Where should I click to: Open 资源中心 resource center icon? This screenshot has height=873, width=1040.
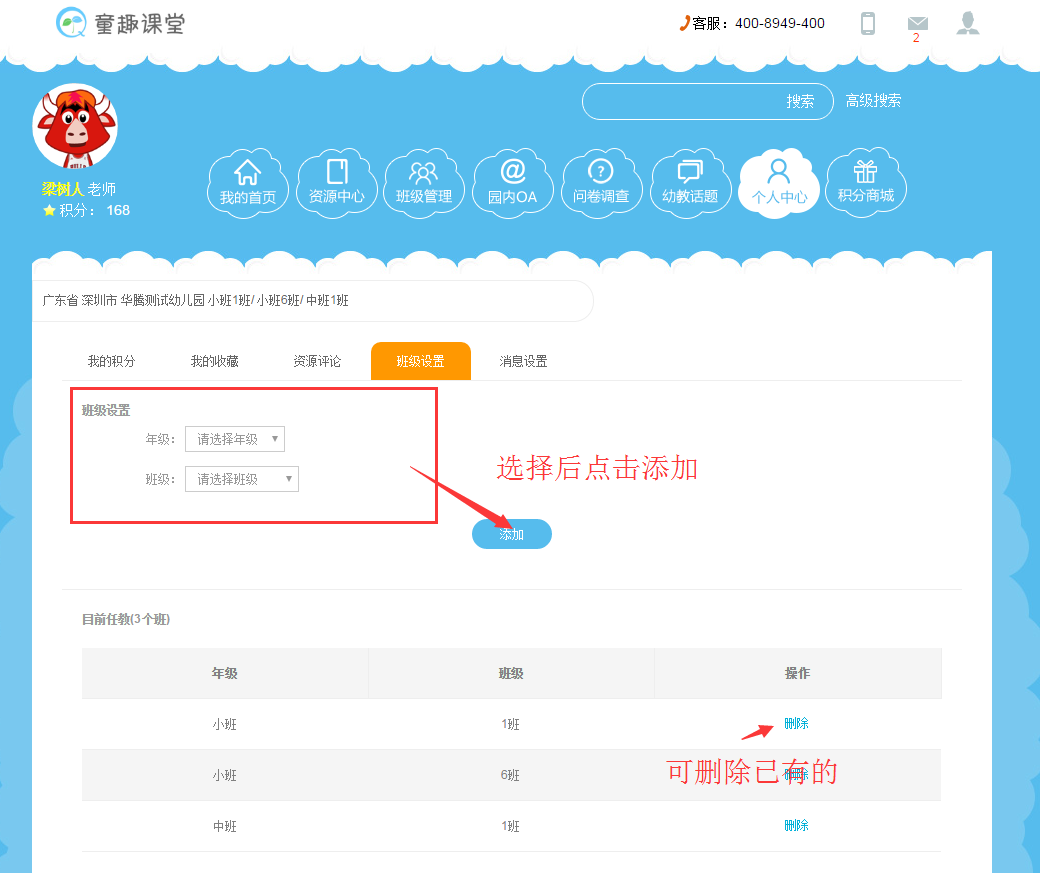click(x=336, y=183)
